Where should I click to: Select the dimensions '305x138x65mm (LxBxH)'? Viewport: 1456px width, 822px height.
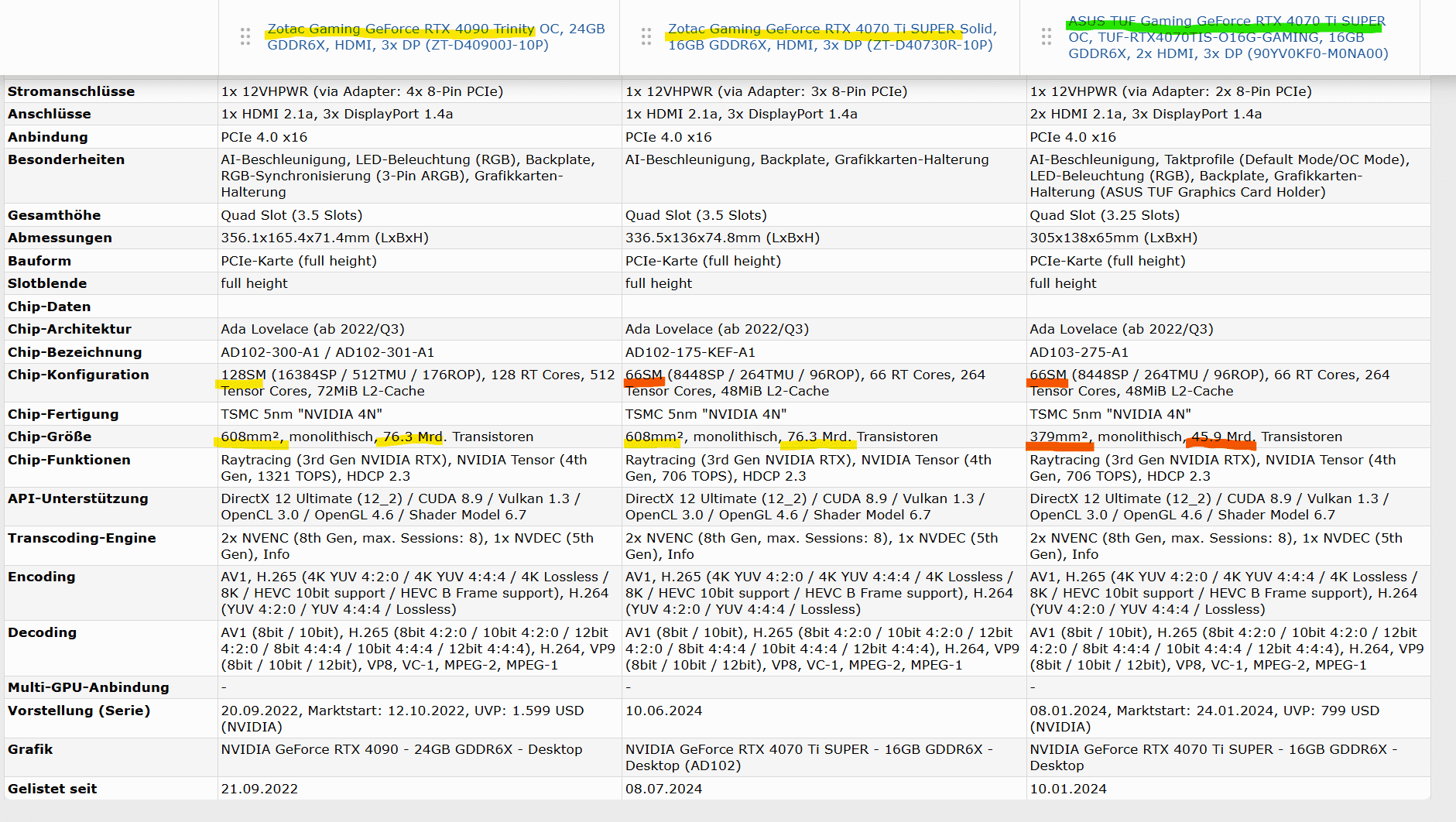pyautogui.click(x=1114, y=238)
